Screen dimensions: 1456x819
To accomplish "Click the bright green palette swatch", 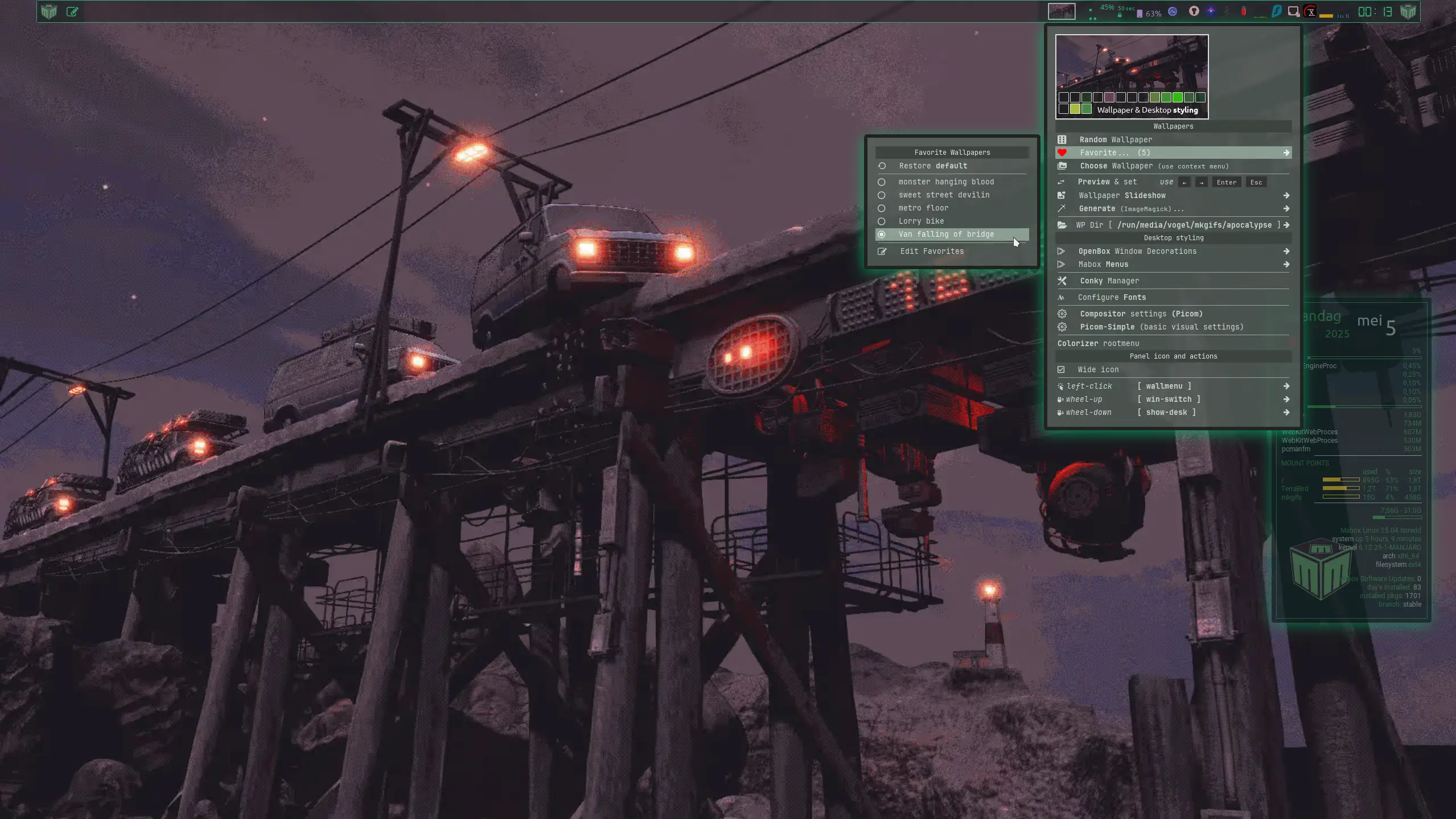I will (1177, 97).
